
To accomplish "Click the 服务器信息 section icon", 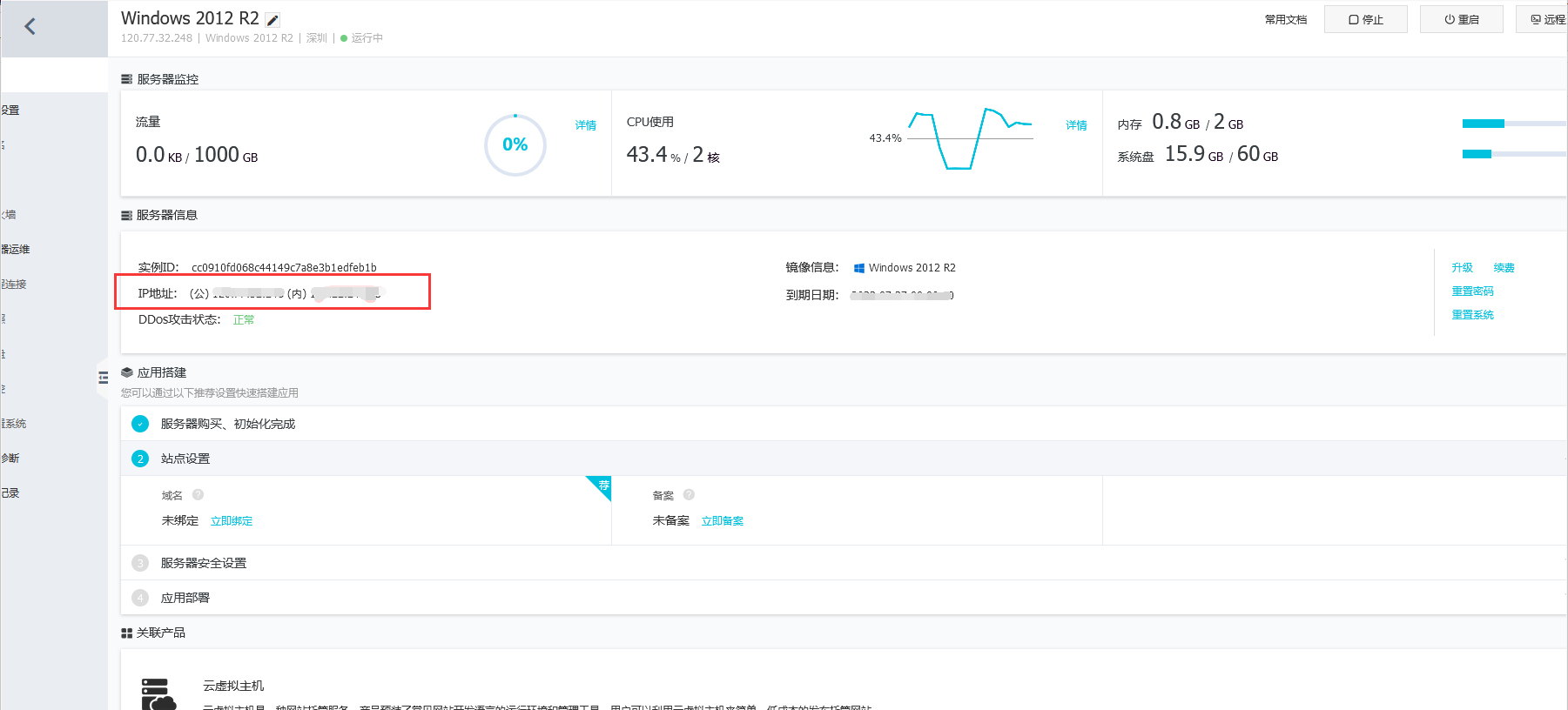I will [126, 215].
